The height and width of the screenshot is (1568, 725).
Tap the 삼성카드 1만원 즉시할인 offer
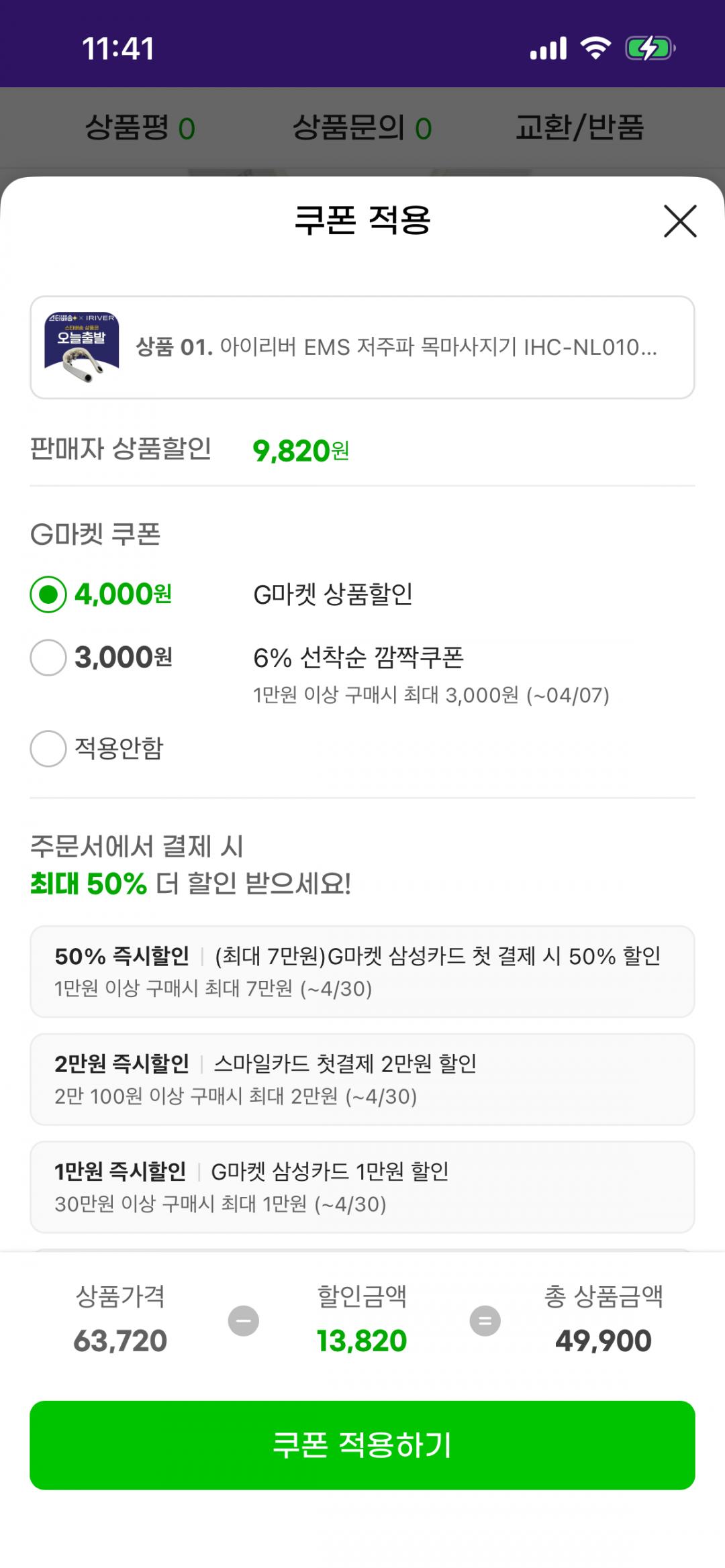[362, 1187]
